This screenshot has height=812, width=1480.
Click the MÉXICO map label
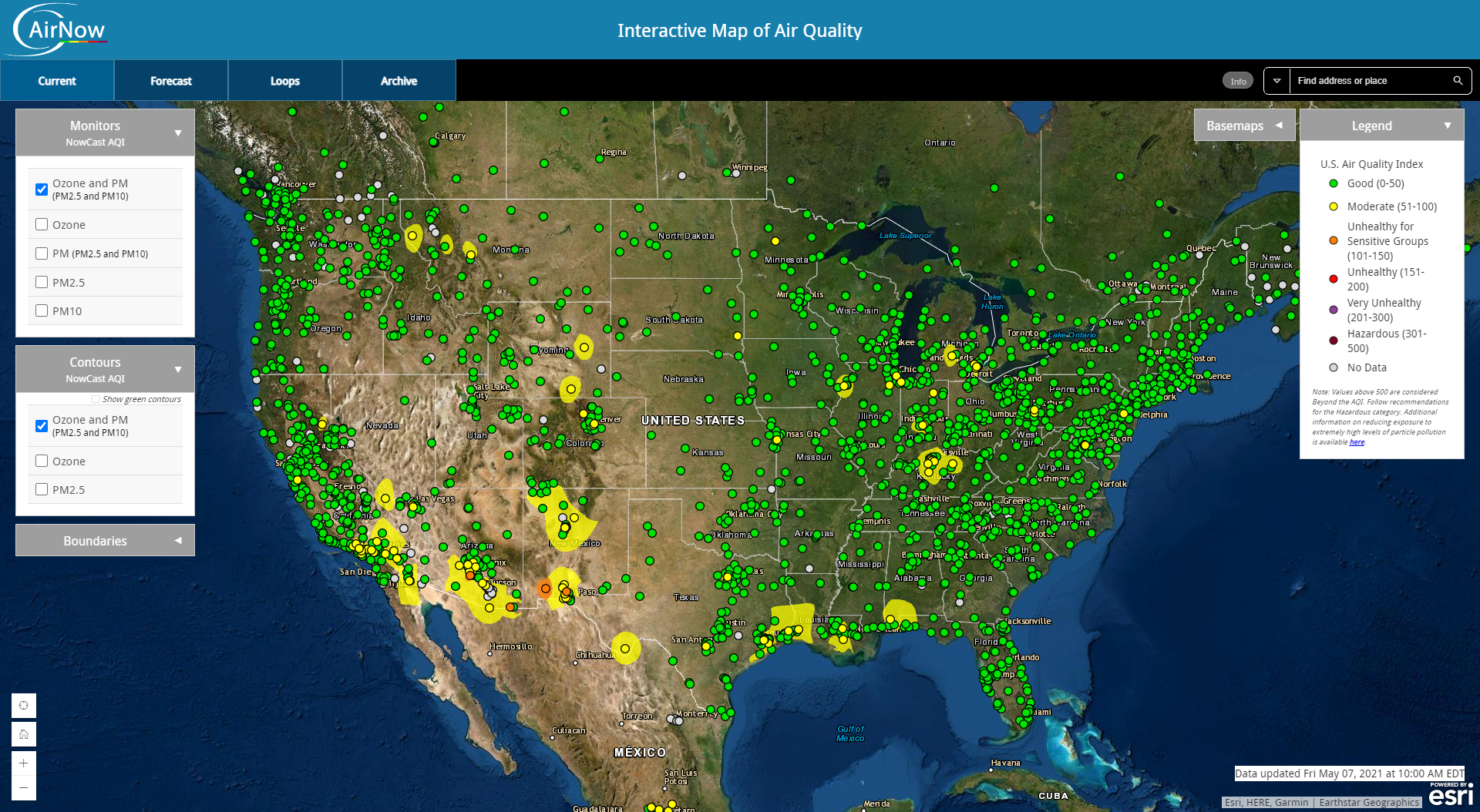pos(640,753)
